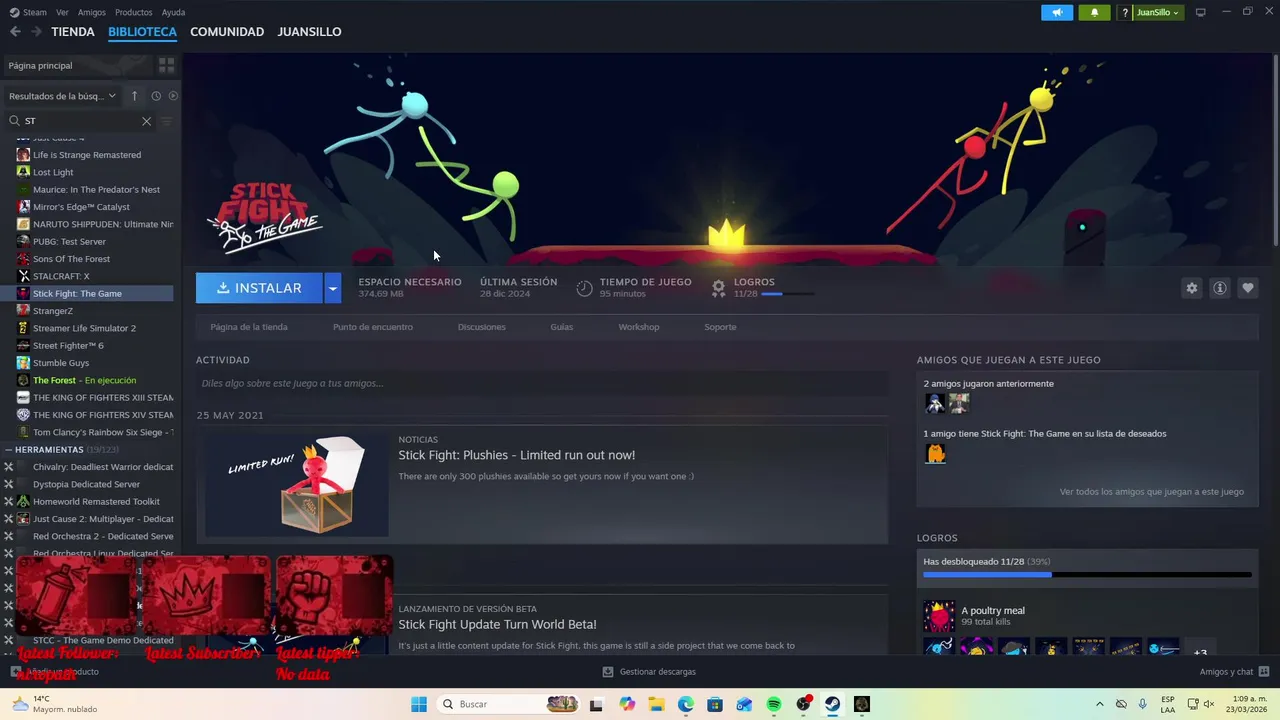Open the Productos menu
Viewport: 1280px width, 720px height.
coord(134,12)
